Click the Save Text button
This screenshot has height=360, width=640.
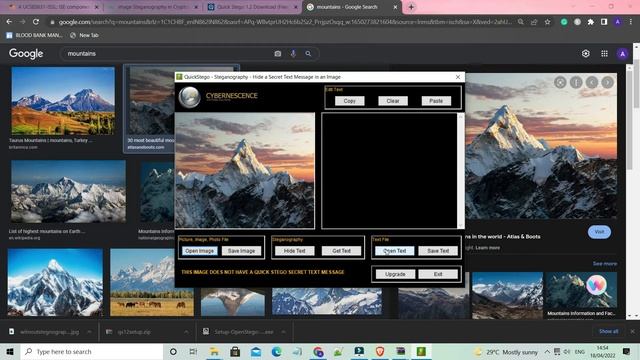coord(438,251)
